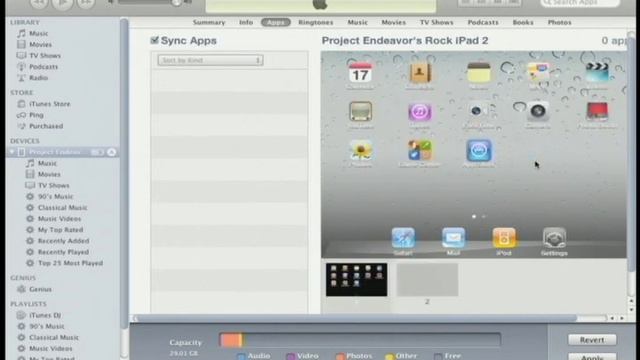Collapse the Project Endeavor device tree
This screenshot has width=640, height=360.
(11, 152)
